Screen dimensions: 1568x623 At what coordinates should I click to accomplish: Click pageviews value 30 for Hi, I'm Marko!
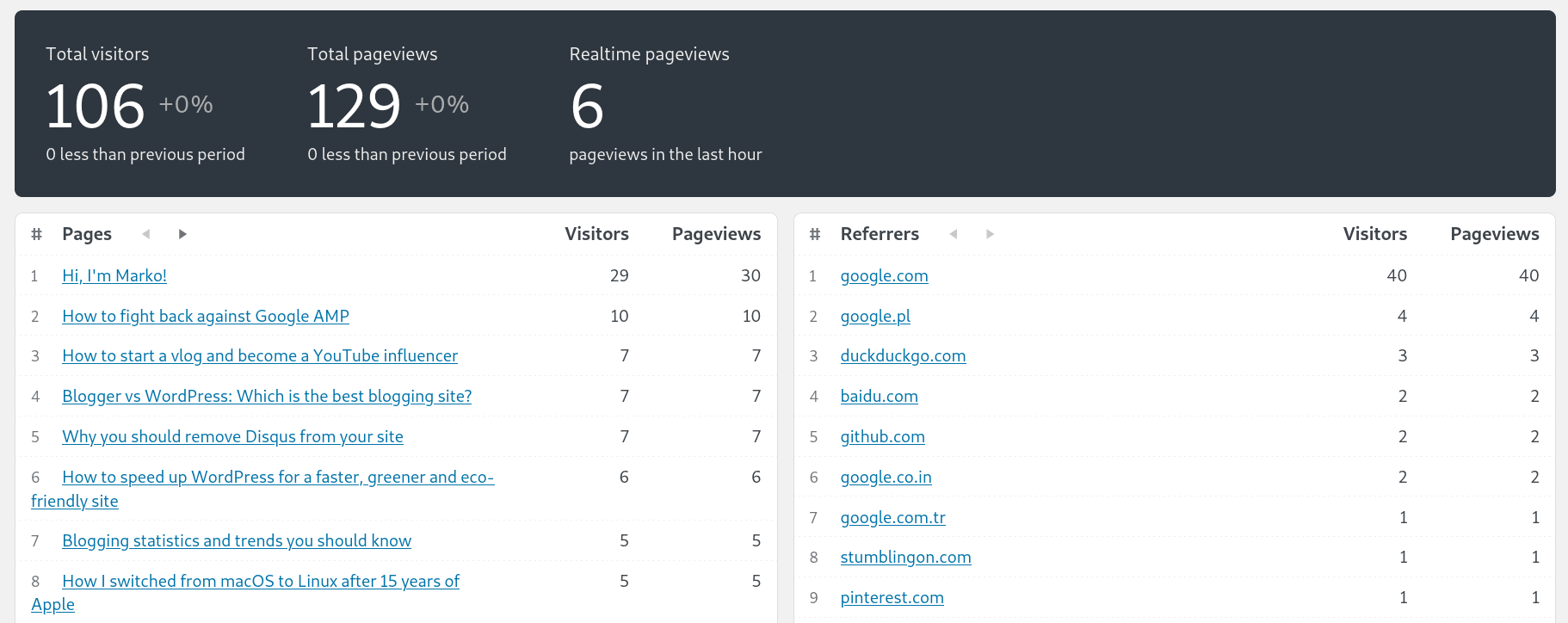tap(751, 275)
